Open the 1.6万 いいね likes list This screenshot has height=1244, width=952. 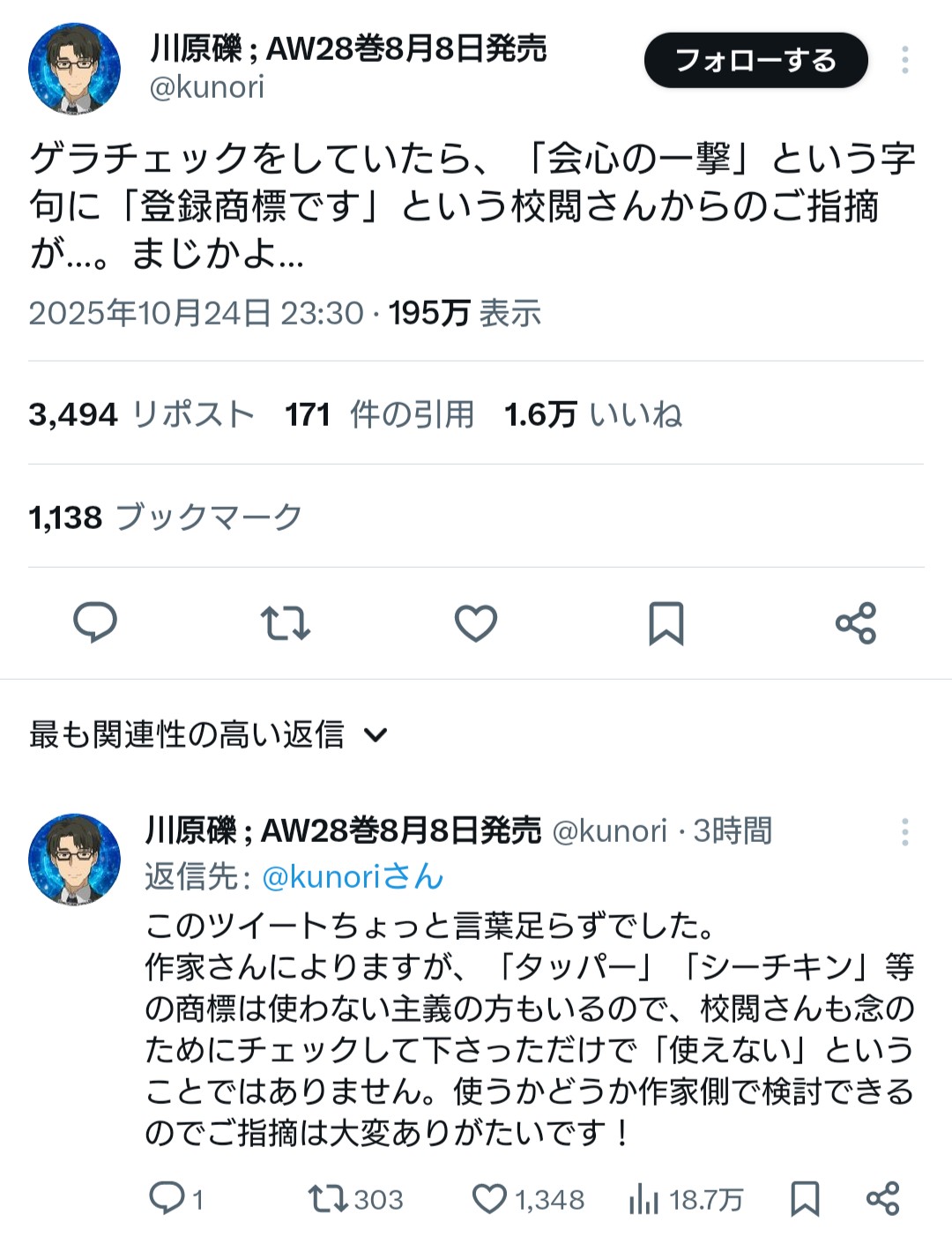pos(592,413)
